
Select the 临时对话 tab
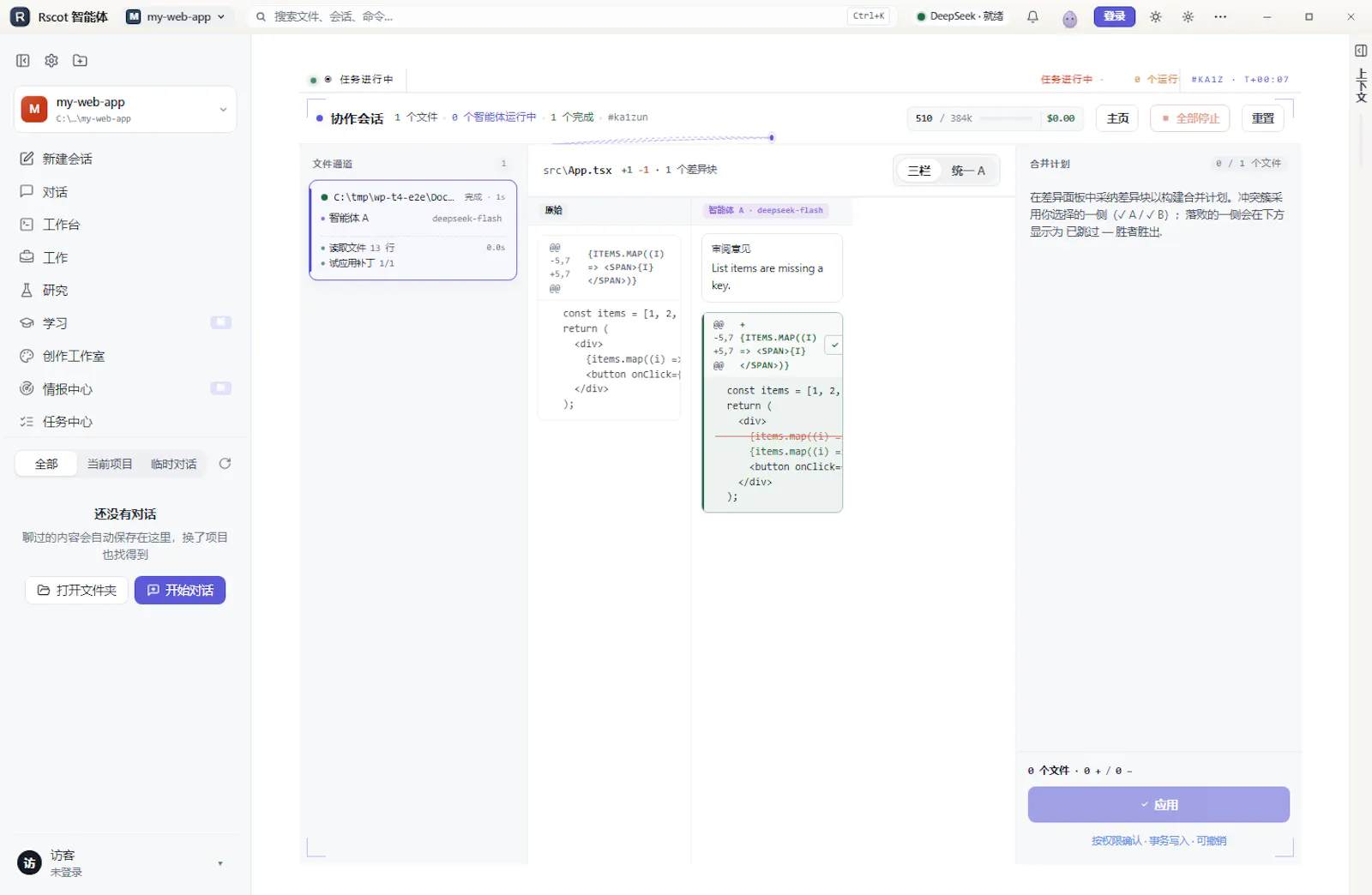[x=174, y=464]
